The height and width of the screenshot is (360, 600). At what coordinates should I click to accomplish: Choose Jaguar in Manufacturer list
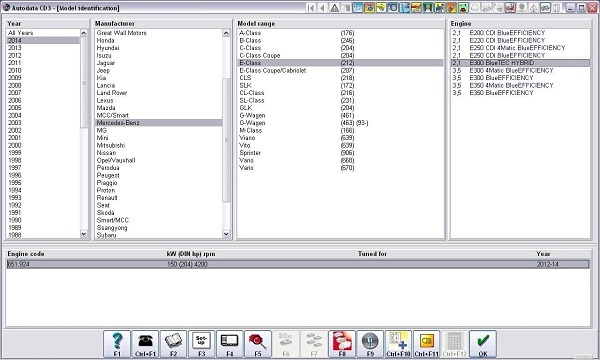[x=158, y=63]
